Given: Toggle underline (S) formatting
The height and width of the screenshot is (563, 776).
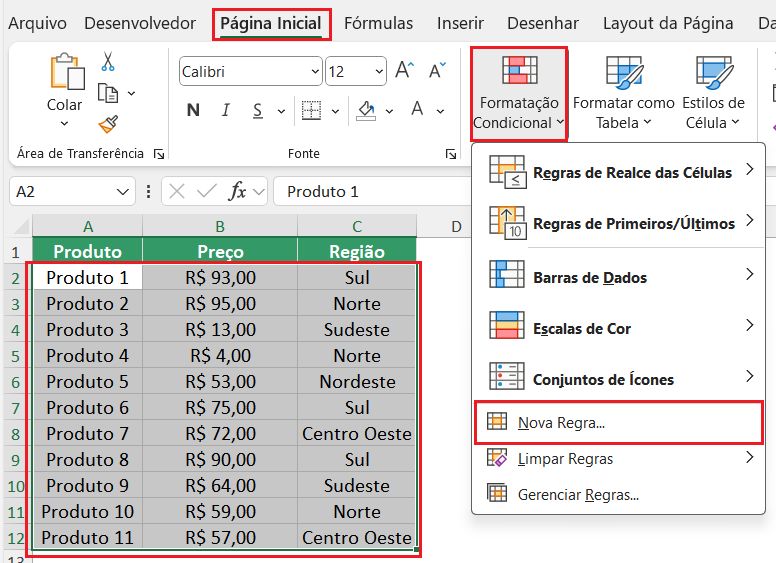Looking at the screenshot, I should tap(259, 110).
